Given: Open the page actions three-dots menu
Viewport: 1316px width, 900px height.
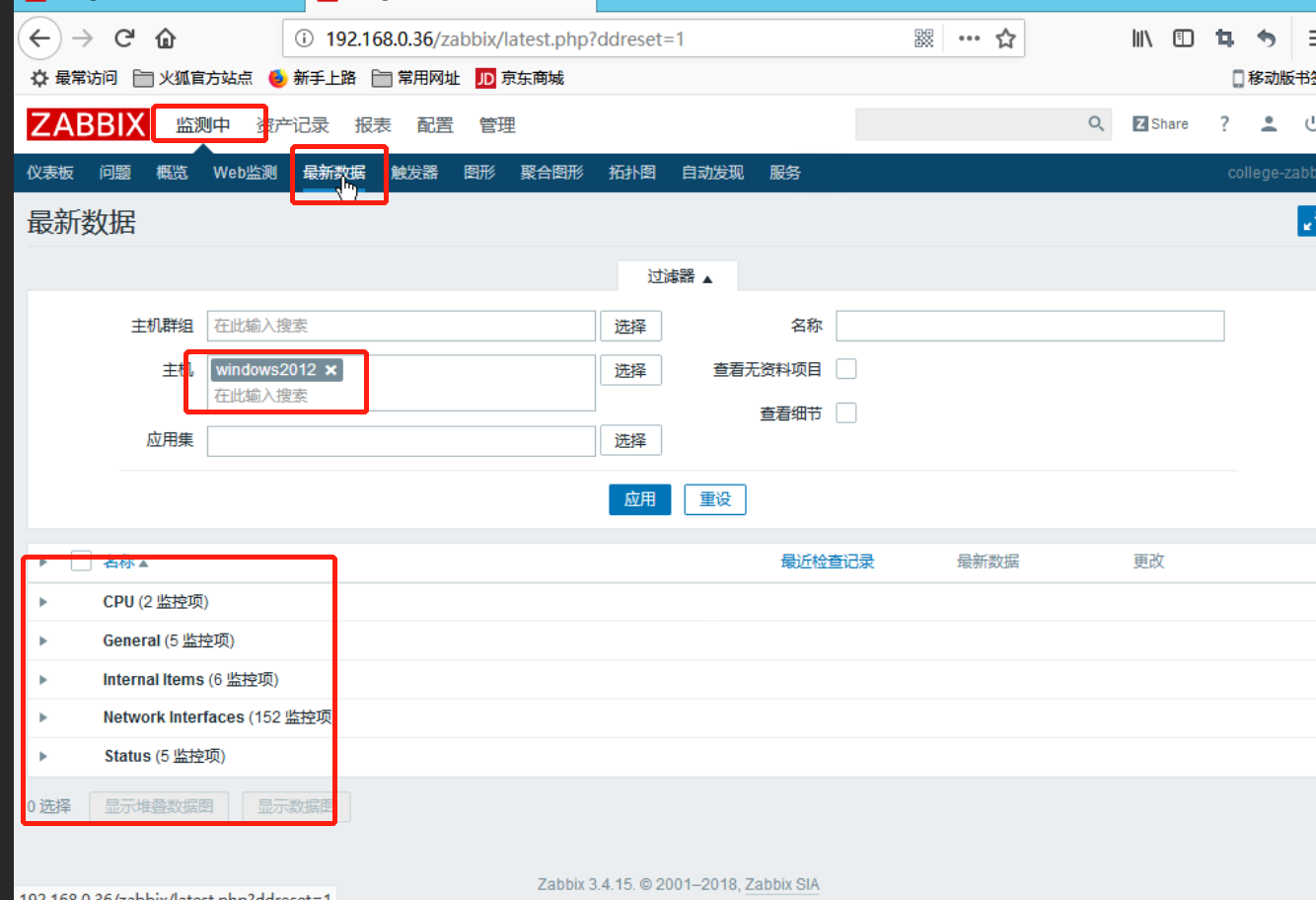Looking at the screenshot, I should point(970,38).
